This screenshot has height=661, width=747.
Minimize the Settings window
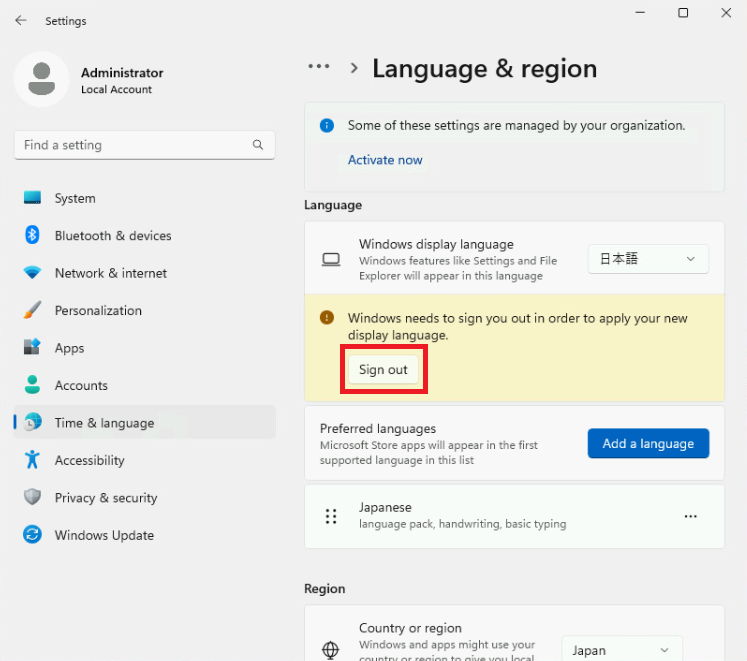tap(640, 13)
